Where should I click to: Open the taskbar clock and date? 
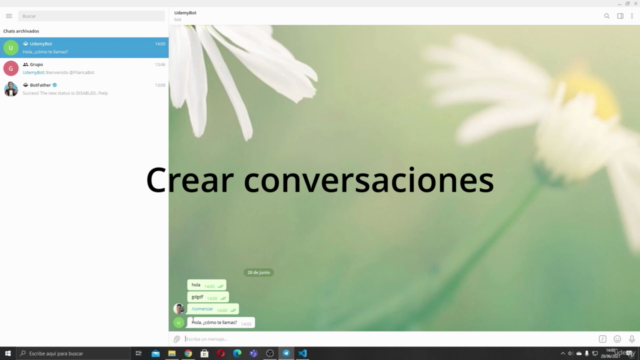[611, 353]
